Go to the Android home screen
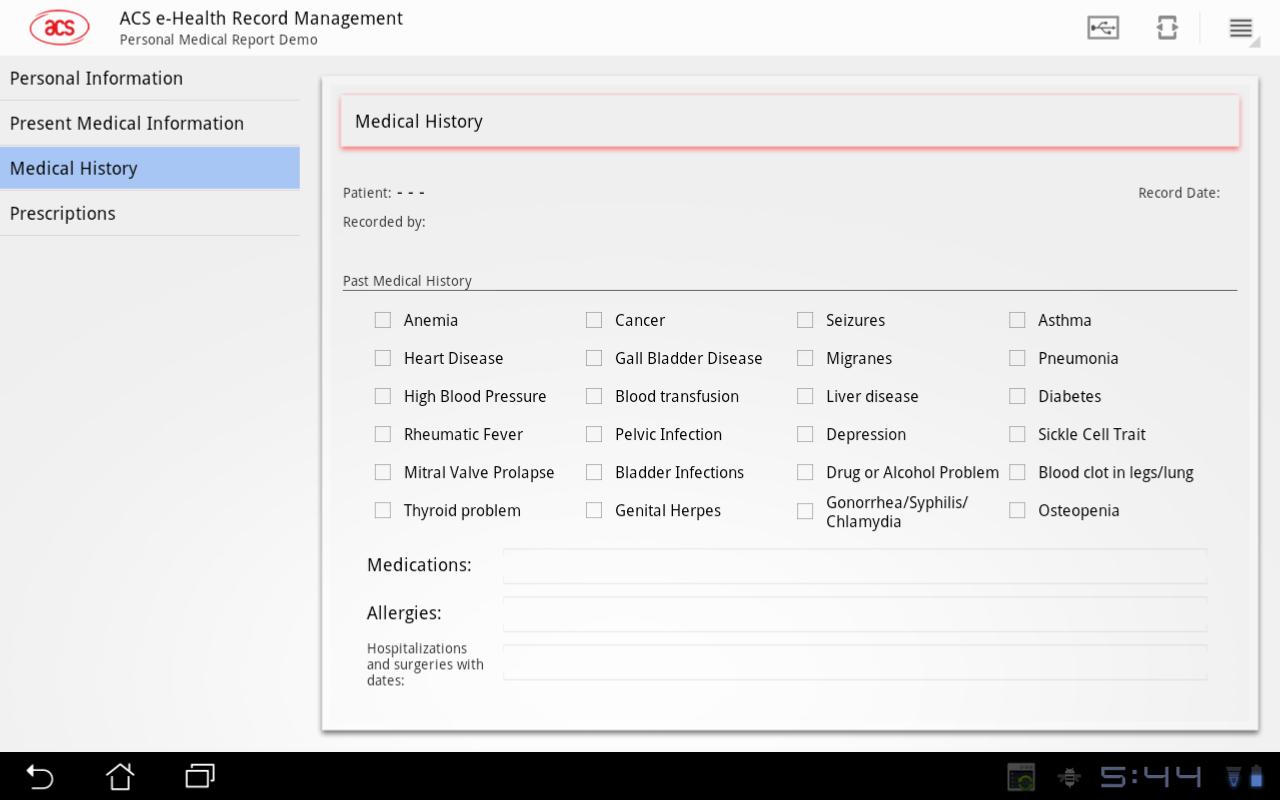Viewport: 1280px width, 800px height. (x=120, y=776)
